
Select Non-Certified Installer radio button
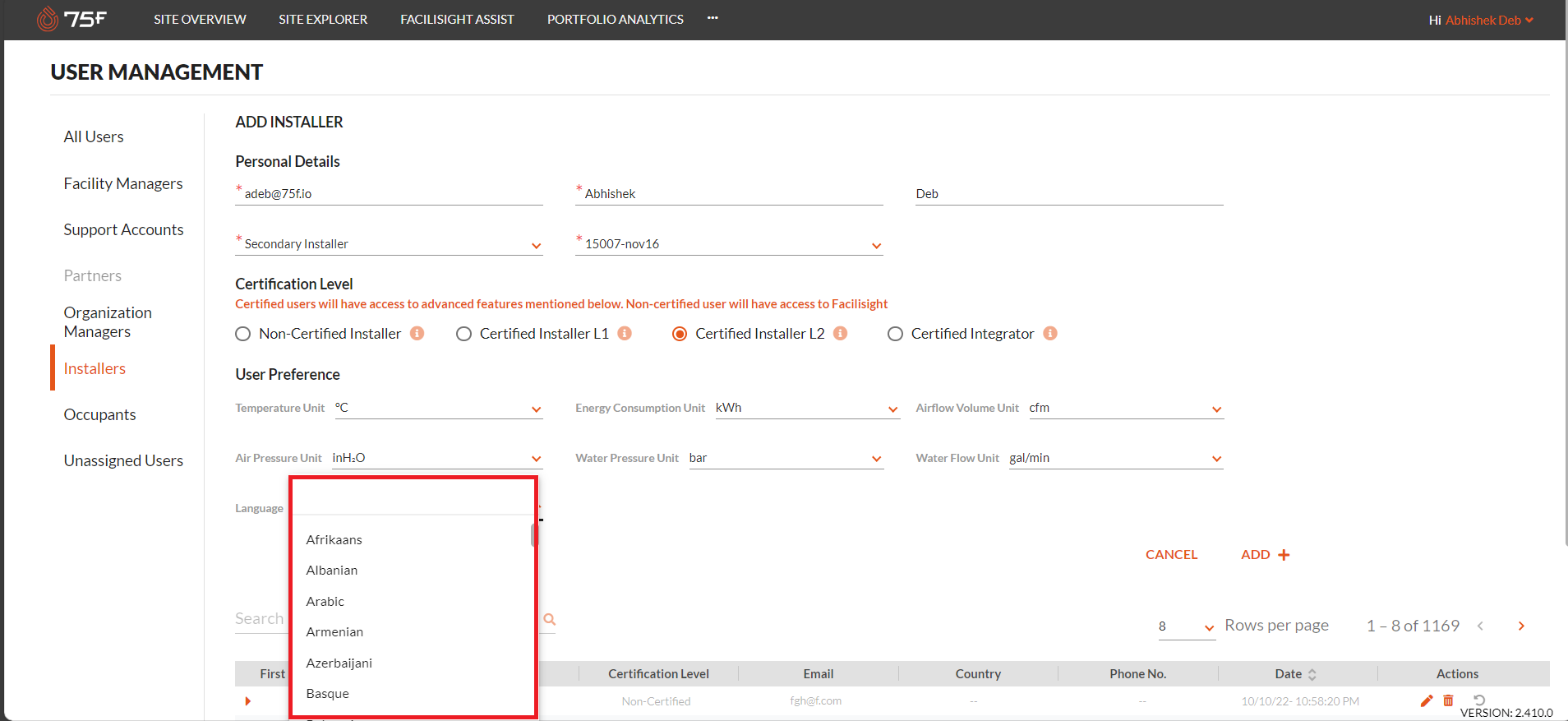tap(243, 334)
